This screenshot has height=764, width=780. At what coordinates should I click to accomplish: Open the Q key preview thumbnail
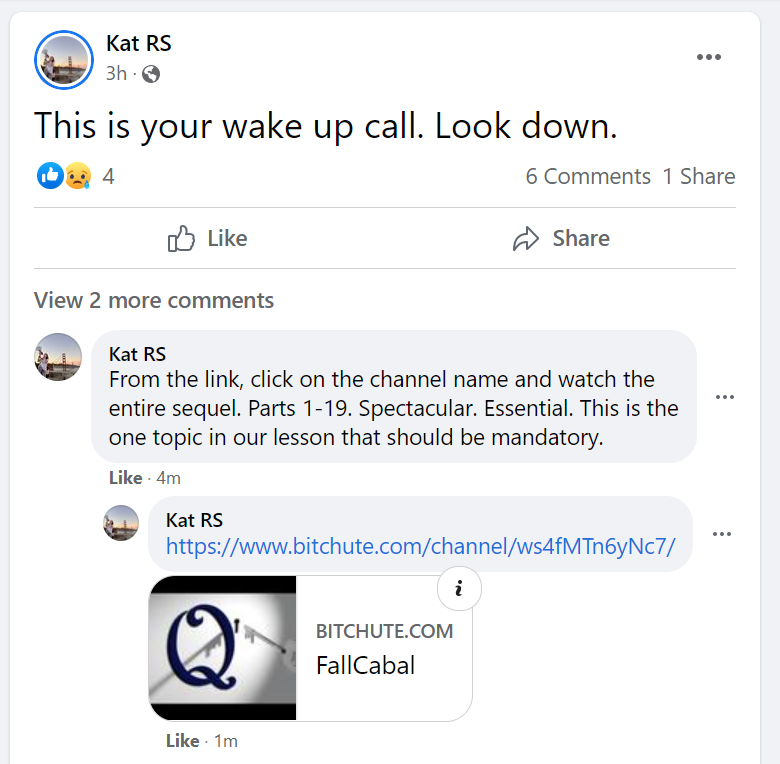(x=223, y=647)
